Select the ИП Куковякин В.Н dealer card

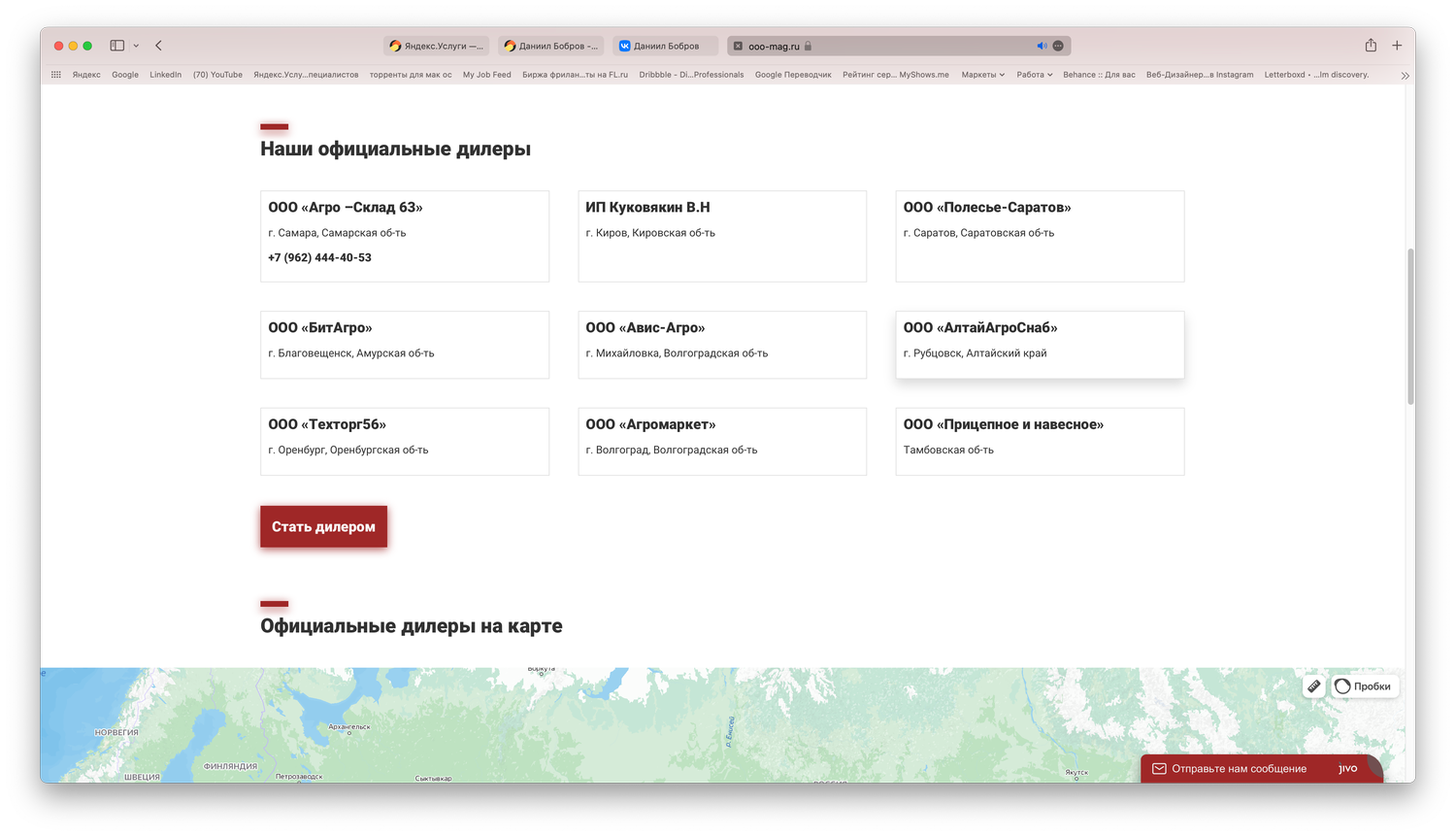[722, 236]
